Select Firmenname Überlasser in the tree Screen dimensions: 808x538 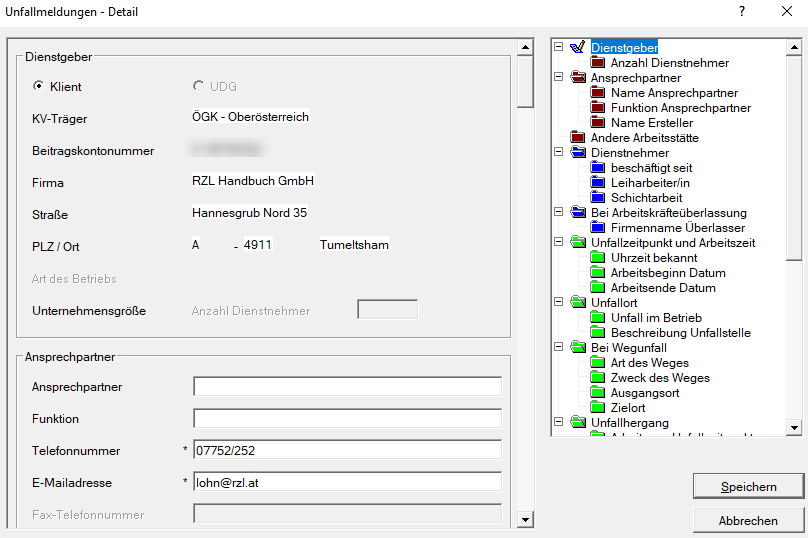point(677,228)
